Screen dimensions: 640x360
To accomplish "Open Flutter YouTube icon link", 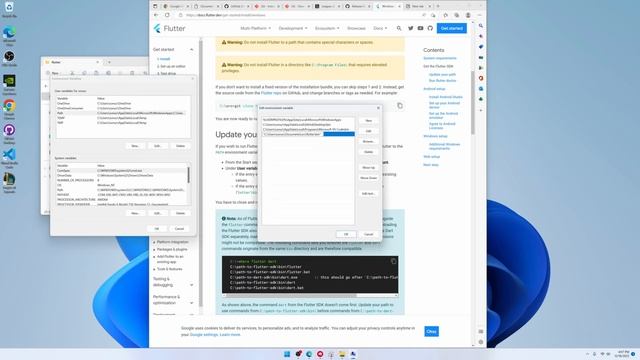I will coord(420,28).
